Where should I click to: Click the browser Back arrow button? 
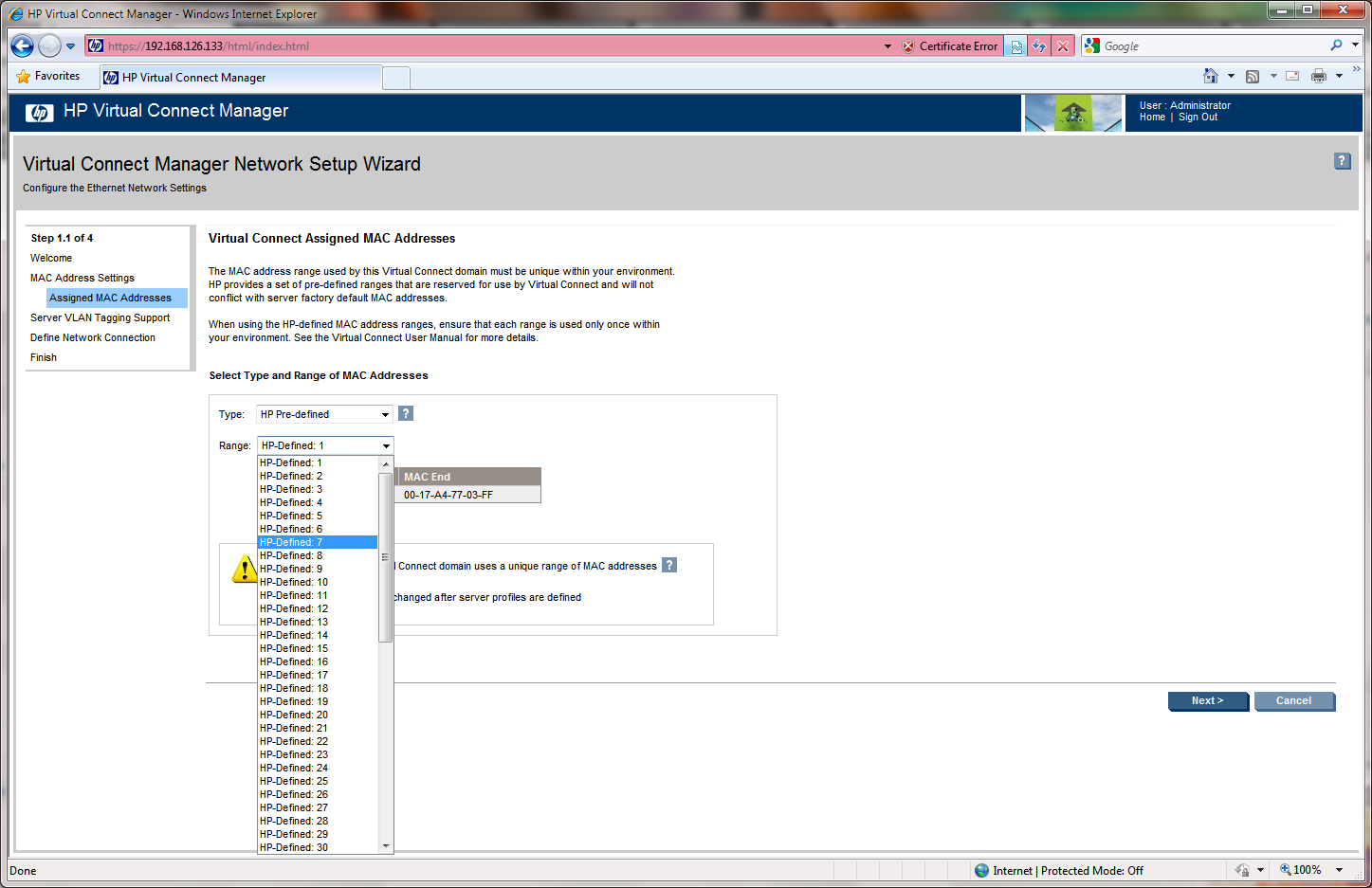tap(23, 45)
